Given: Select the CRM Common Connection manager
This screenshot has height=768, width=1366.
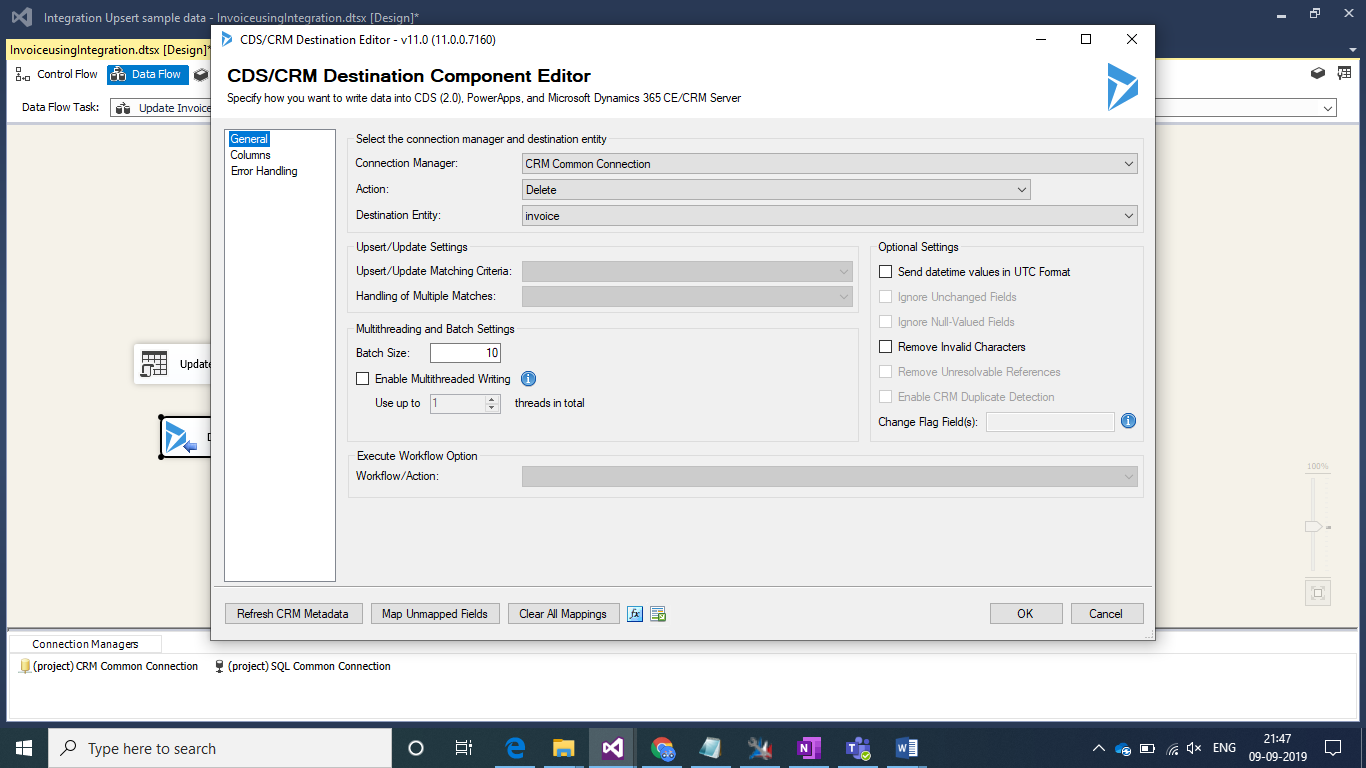Looking at the screenshot, I should (x=109, y=666).
